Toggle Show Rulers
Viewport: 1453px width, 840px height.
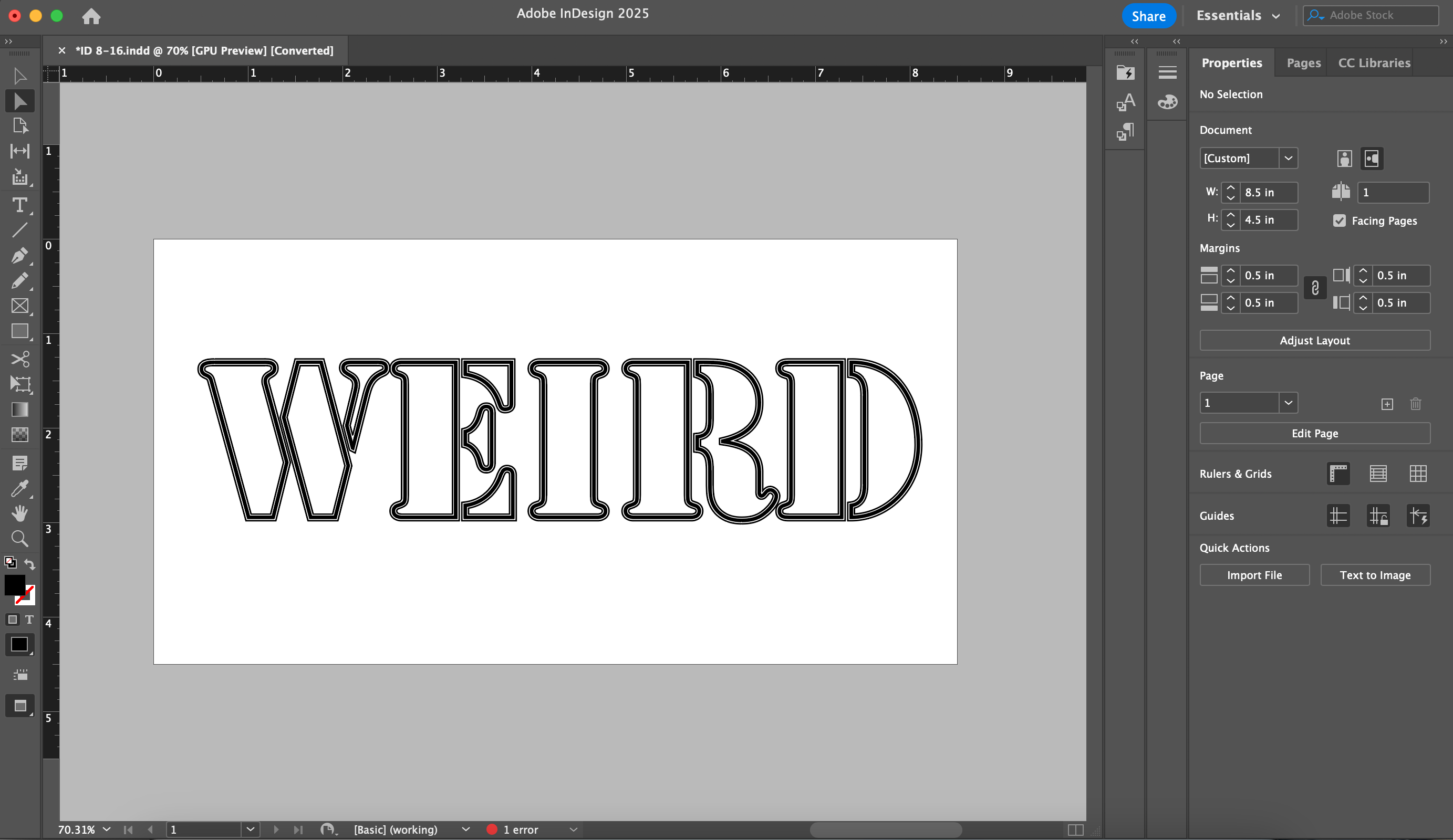click(1338, 474)
